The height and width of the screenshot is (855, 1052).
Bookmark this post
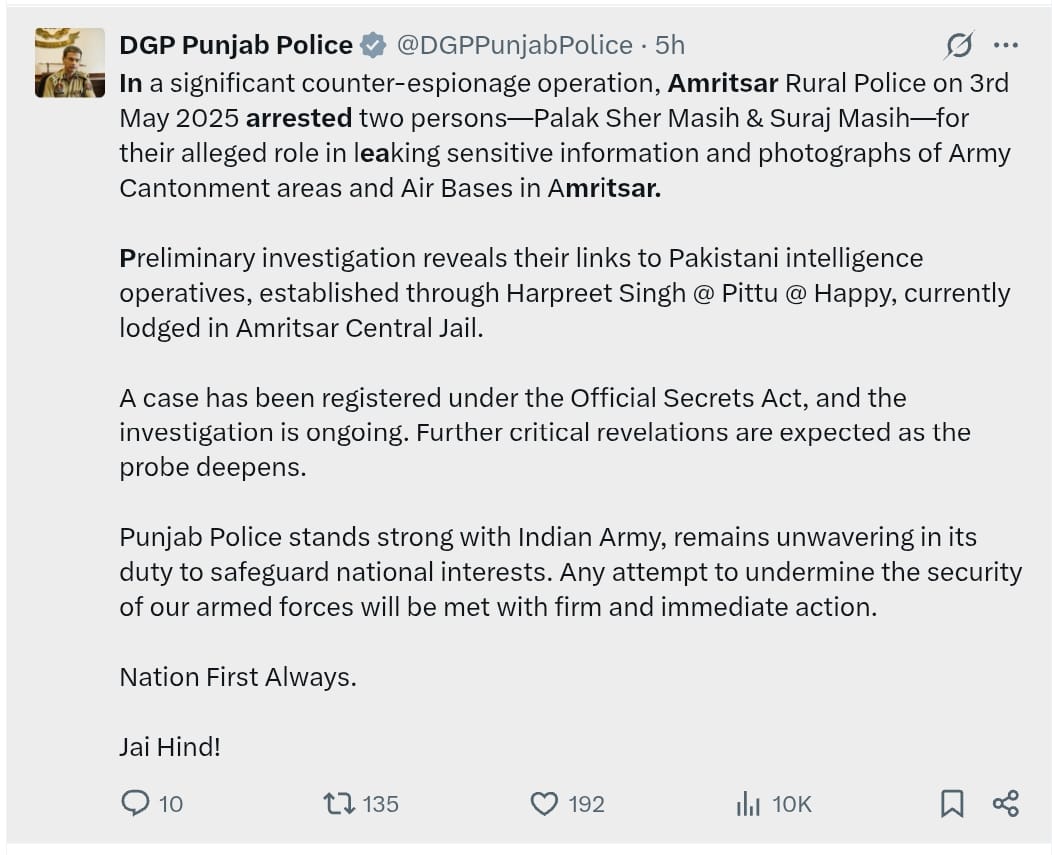952,803
